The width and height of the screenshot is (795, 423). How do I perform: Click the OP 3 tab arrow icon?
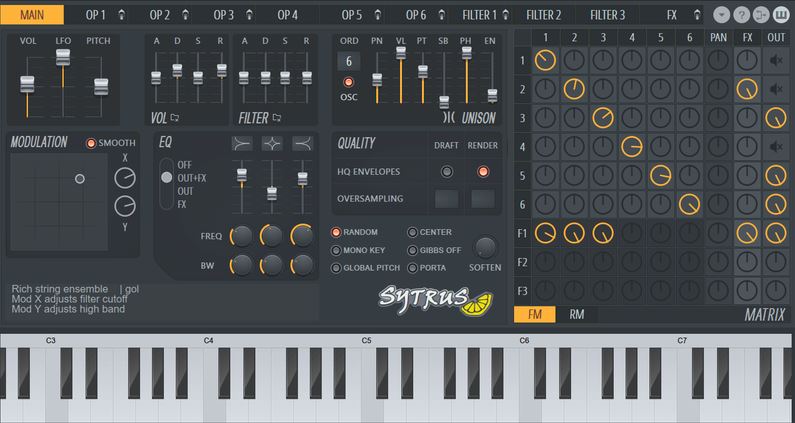(x=249, y=15)
